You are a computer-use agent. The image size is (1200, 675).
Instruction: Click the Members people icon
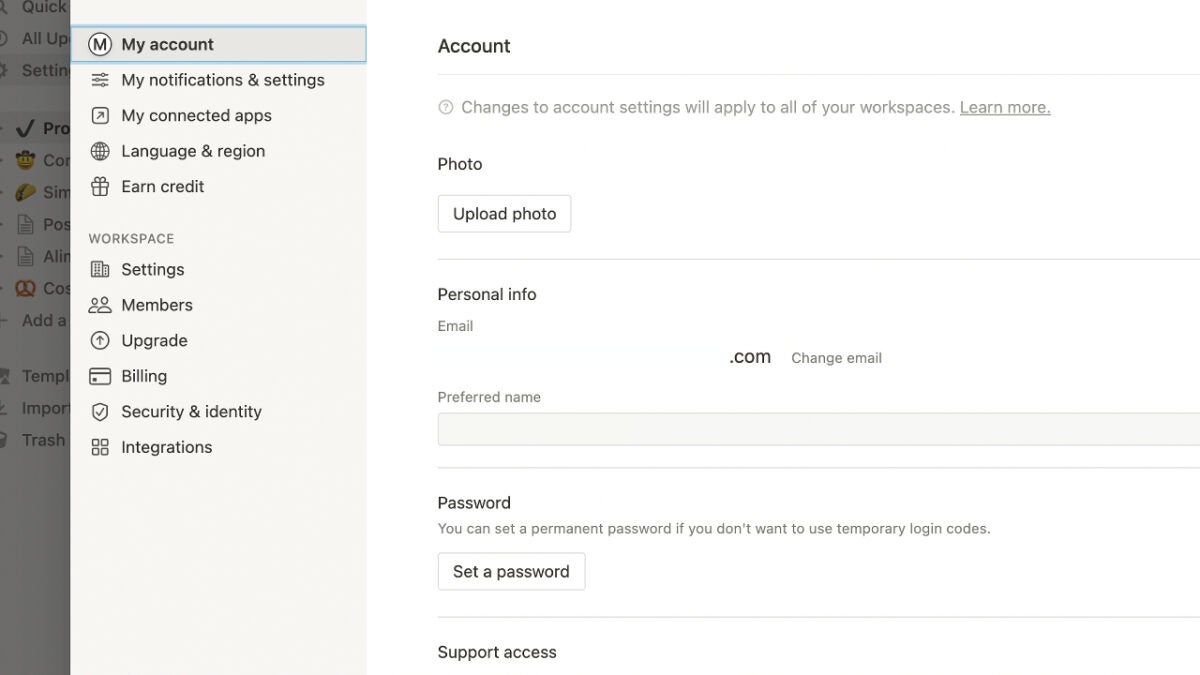(100, 305)
